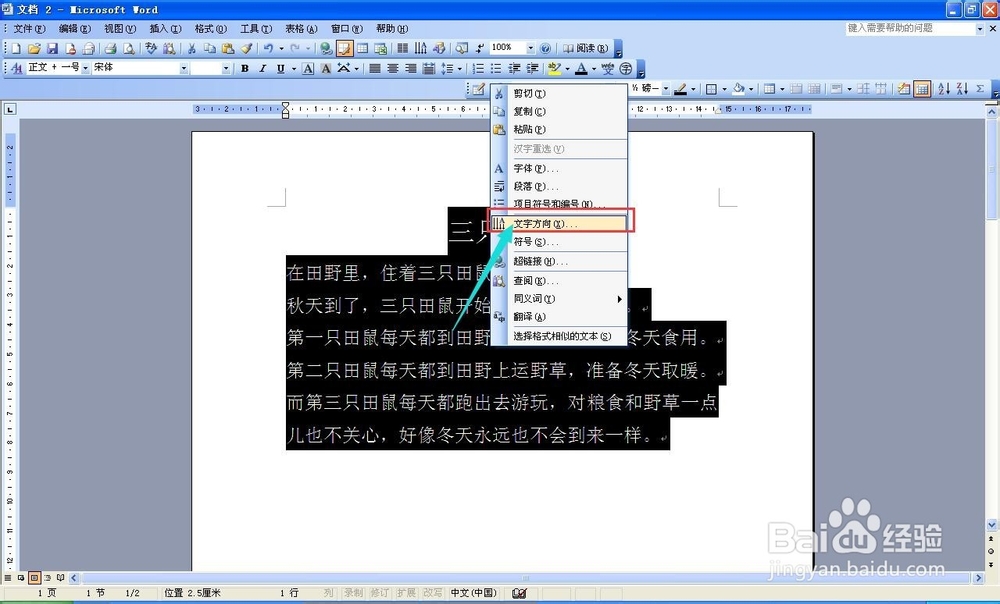Expand underline style dropdown arrow
The width and height of the screenshot is (1000, 604).
[294, 68]
